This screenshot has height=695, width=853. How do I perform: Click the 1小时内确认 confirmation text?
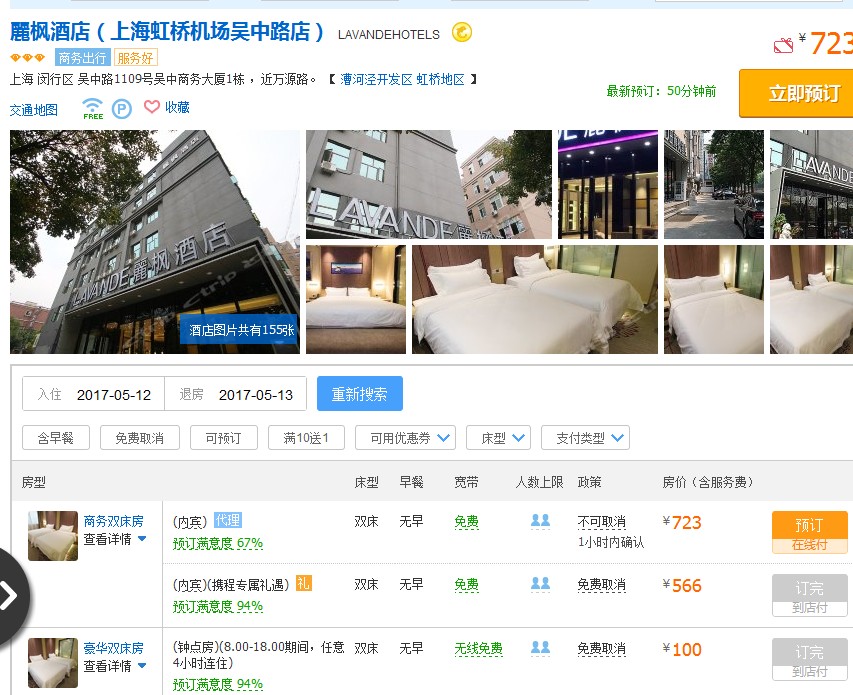pos(610,542)
